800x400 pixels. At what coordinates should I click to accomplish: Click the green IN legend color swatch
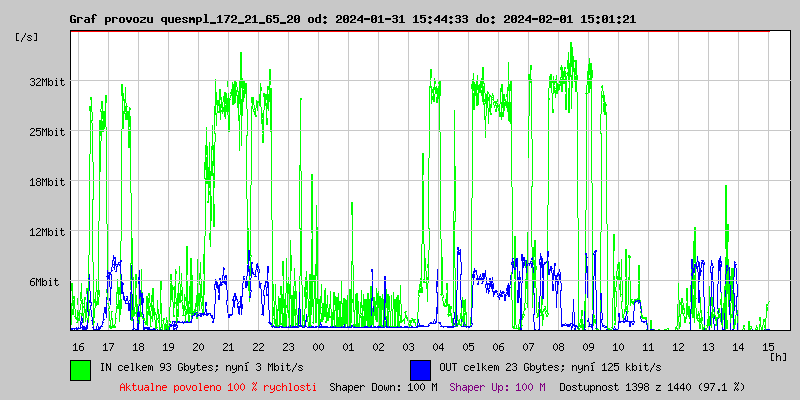(x=80, y=369)
